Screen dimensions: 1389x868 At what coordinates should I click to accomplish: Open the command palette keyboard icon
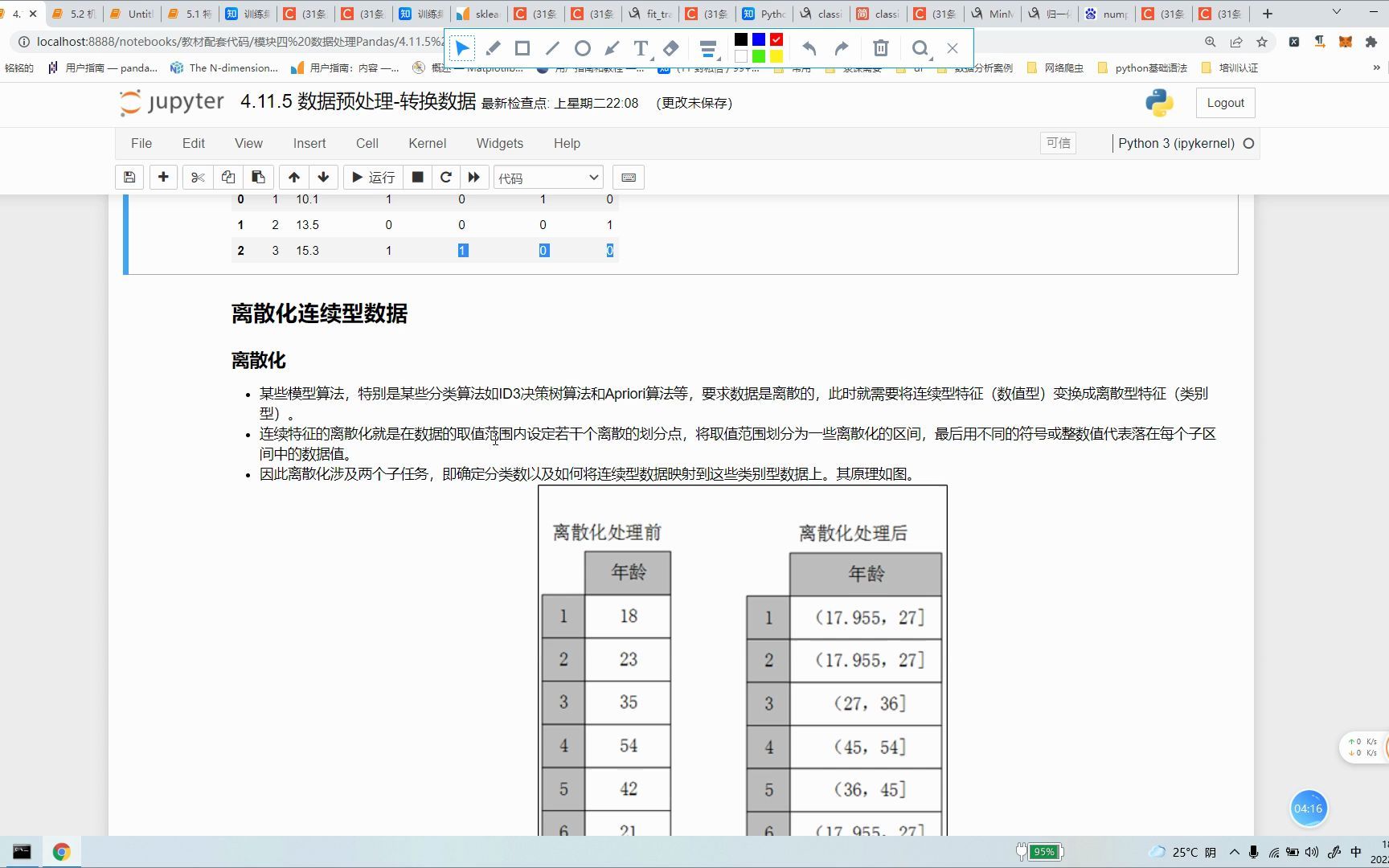629,177
